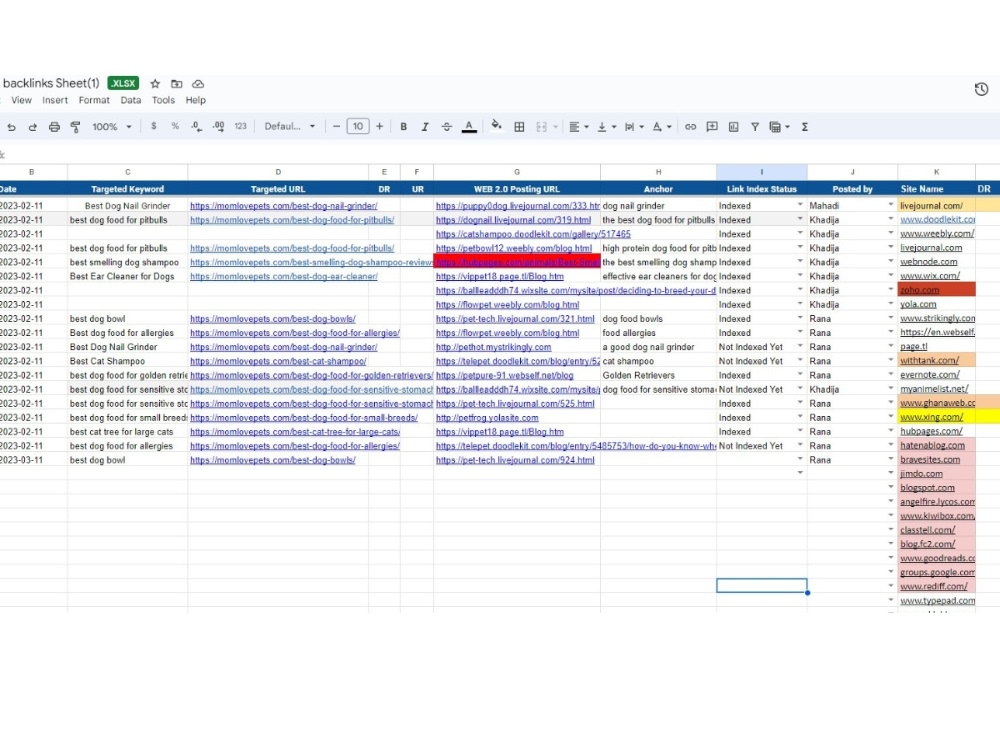Click the Insert comment icon
The width and height of the screenshot is (1000, 750).
point(712,127)
